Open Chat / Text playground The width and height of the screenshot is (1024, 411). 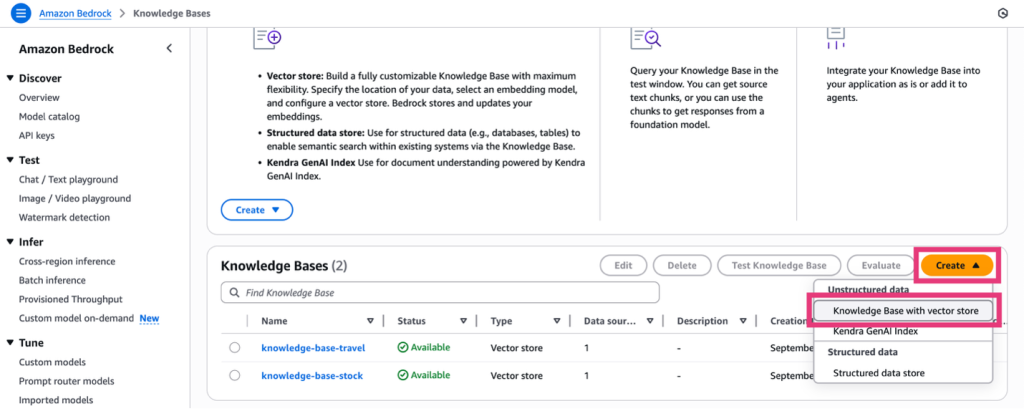click(x=69, y=179)
